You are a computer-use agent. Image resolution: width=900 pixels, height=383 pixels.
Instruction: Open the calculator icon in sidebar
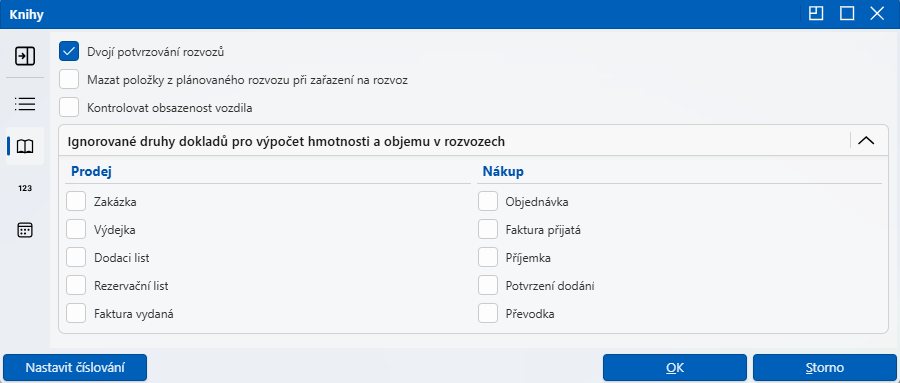25,230
